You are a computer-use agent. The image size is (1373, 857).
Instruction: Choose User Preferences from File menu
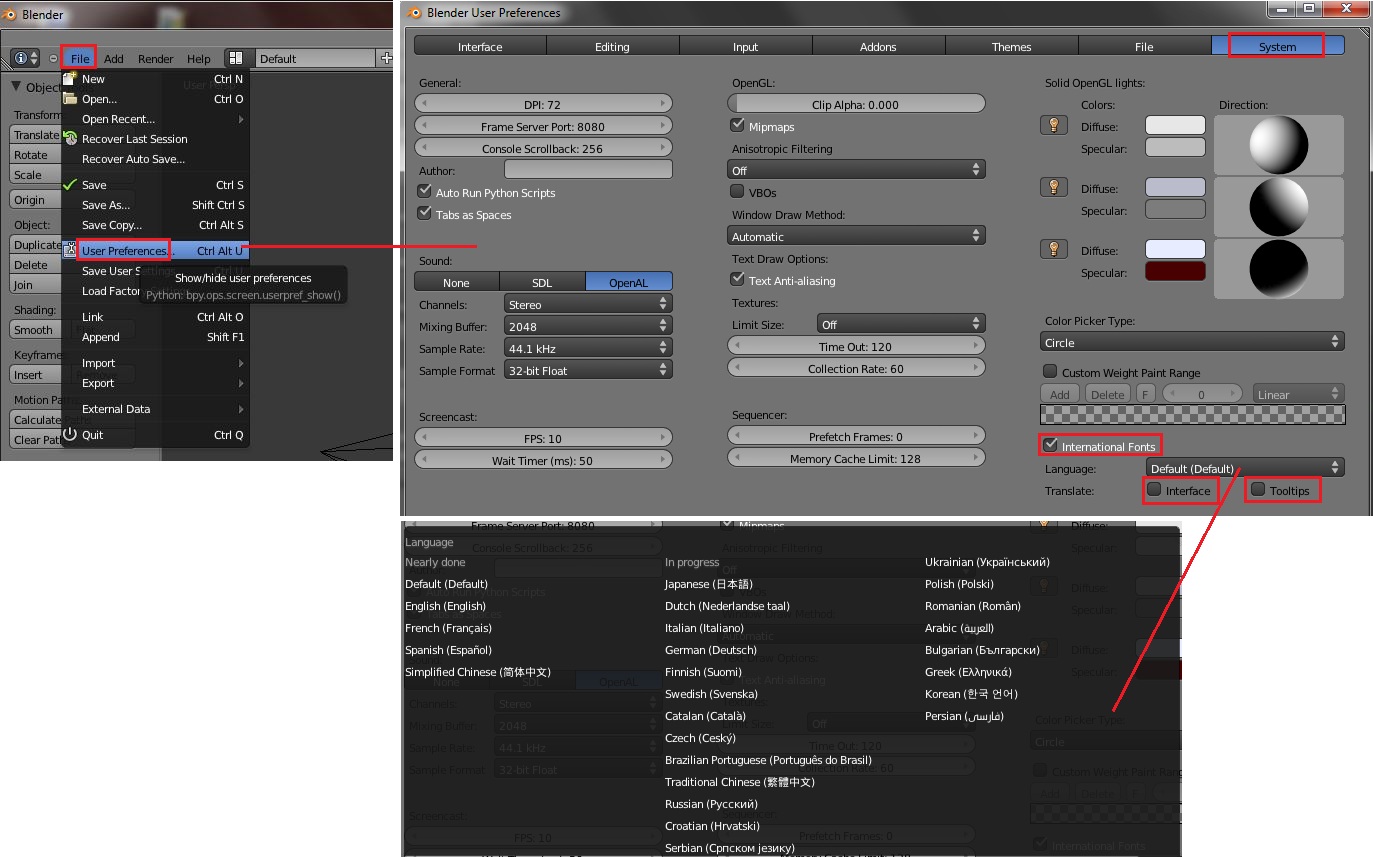156,251
